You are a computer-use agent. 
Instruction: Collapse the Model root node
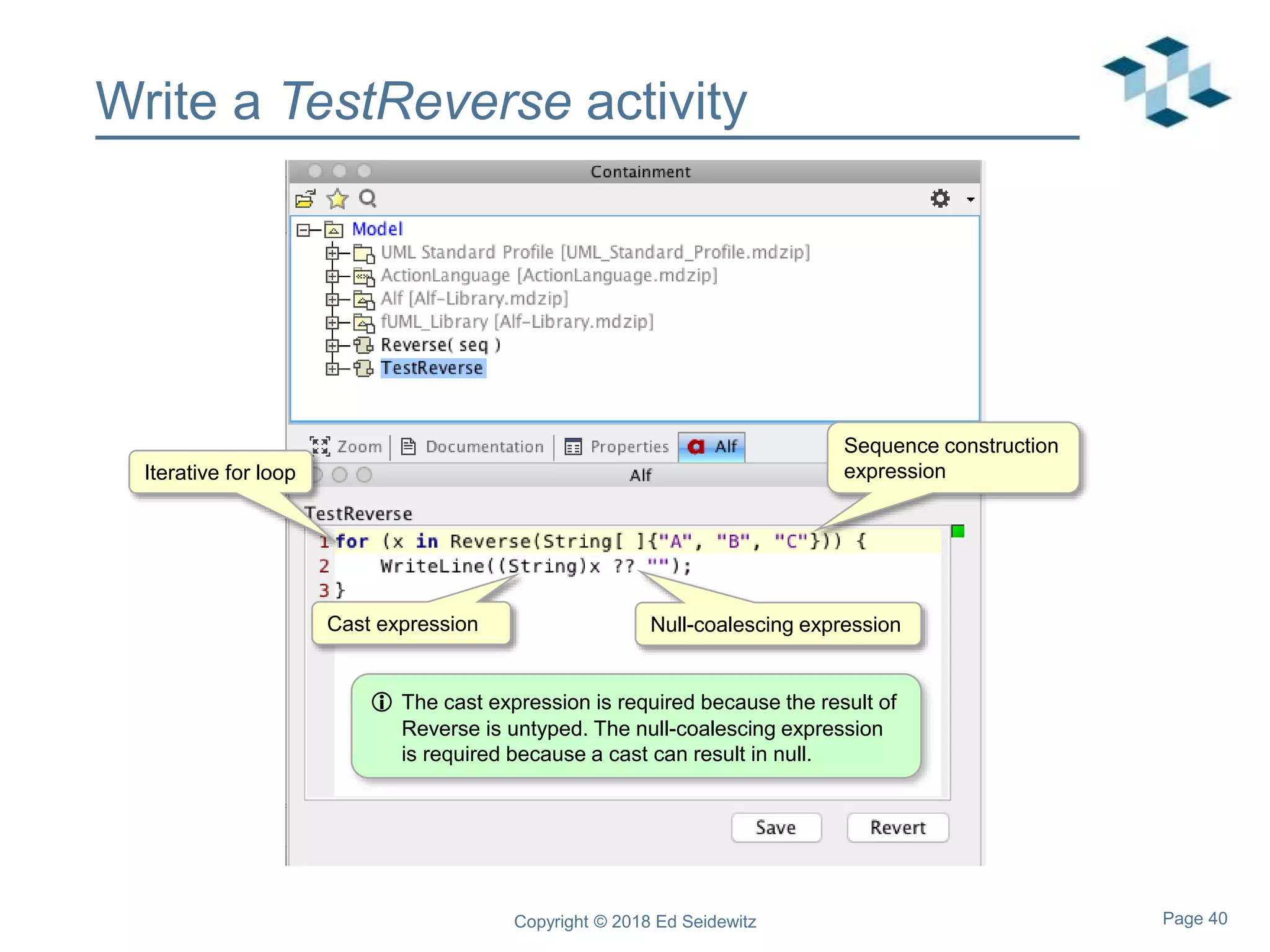click(x=303, y=231)
